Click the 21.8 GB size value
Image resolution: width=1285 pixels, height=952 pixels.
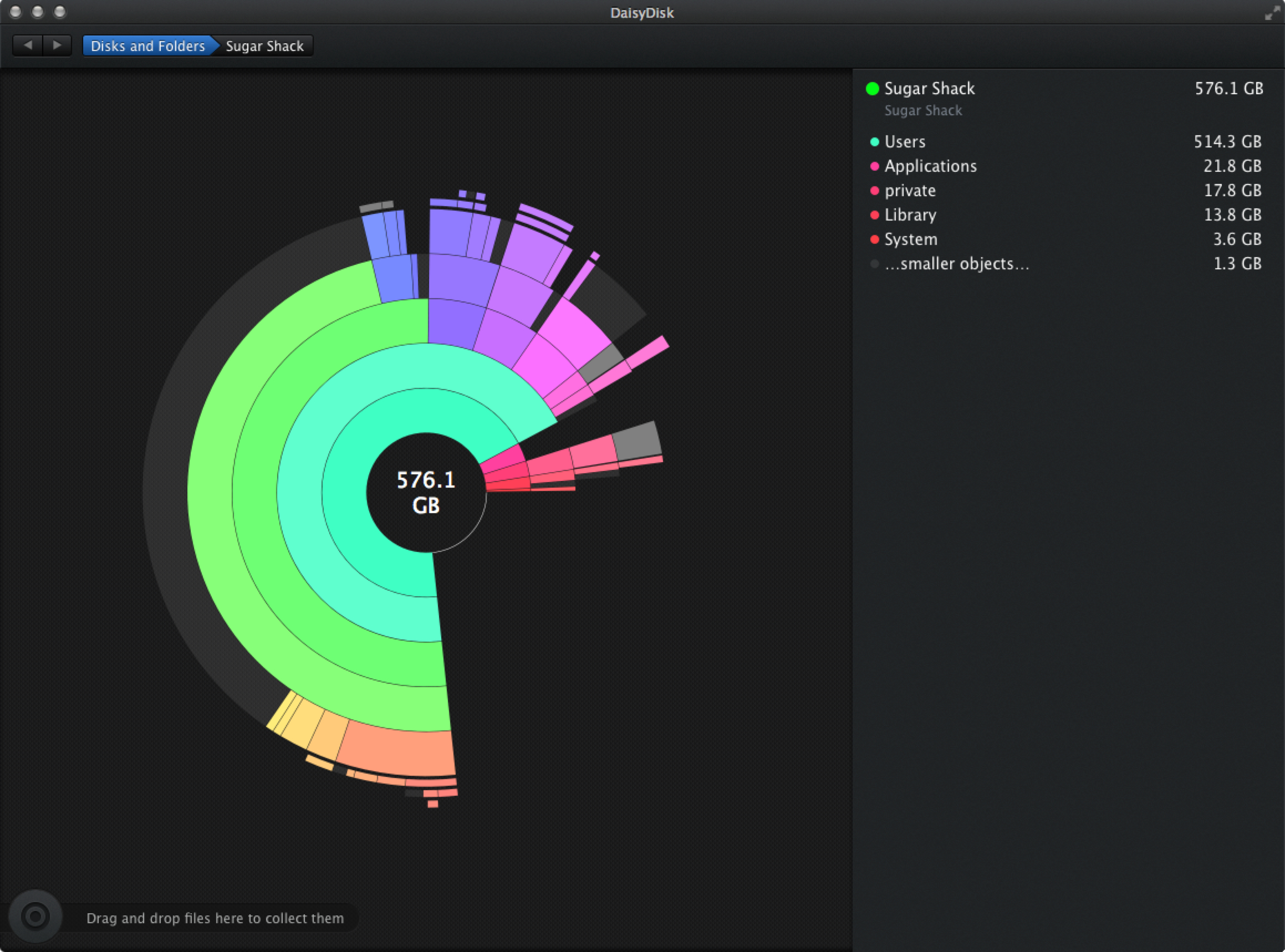point(1232,166)
